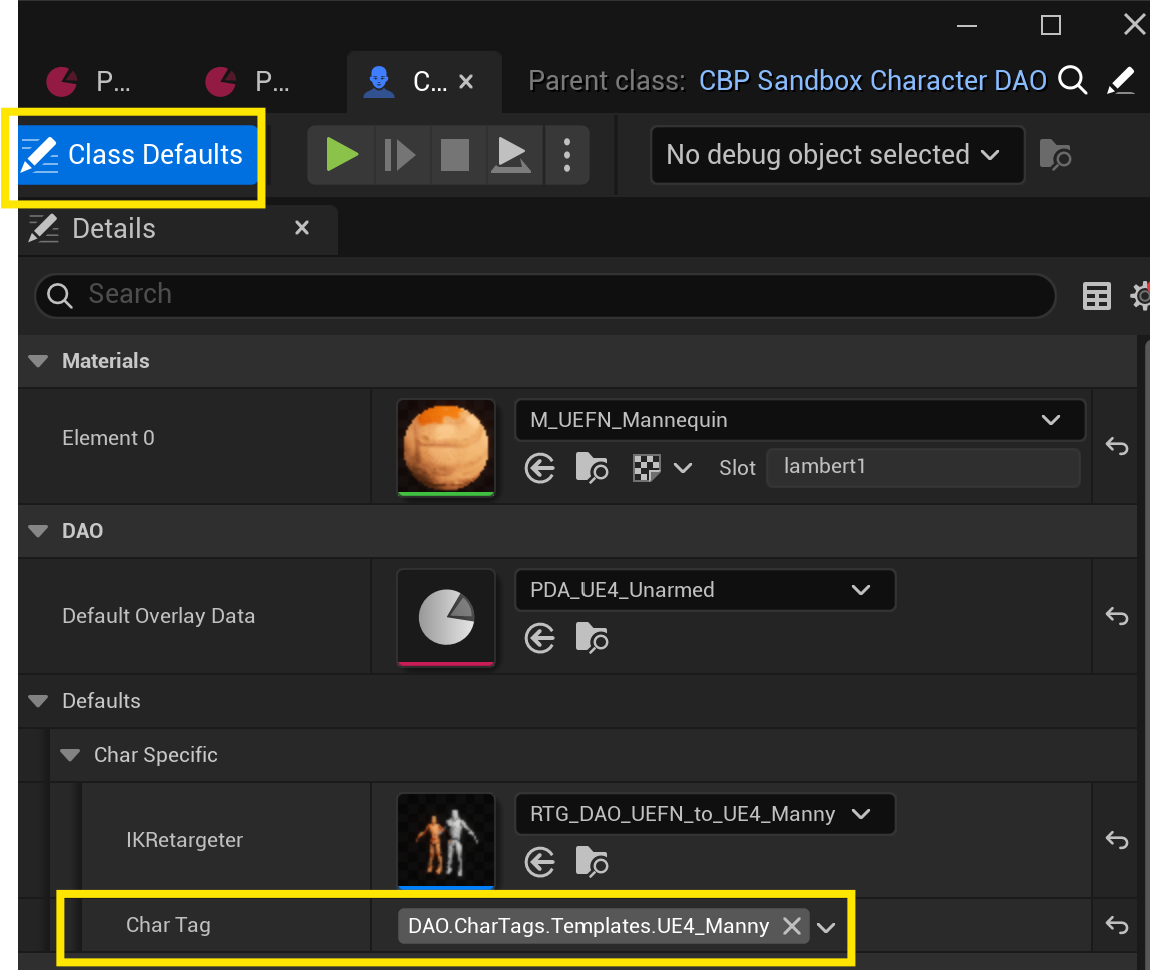Screen dimensions: 1150x970
Task: Open the PDA_UE4_Unarmed asset dropdown
Action: (705, 590)
